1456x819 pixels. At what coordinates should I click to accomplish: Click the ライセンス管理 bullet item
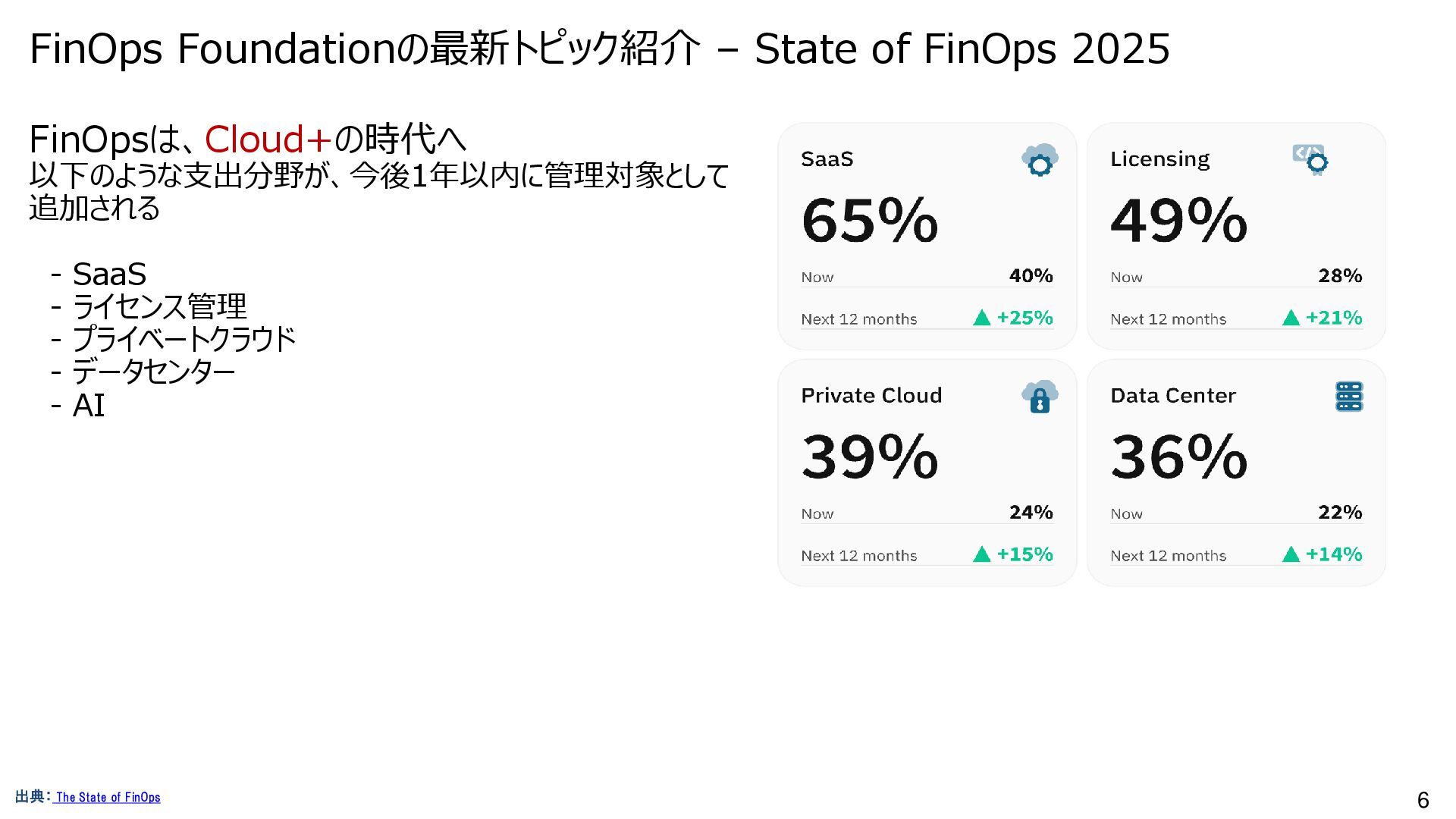[x=159, y=306]
